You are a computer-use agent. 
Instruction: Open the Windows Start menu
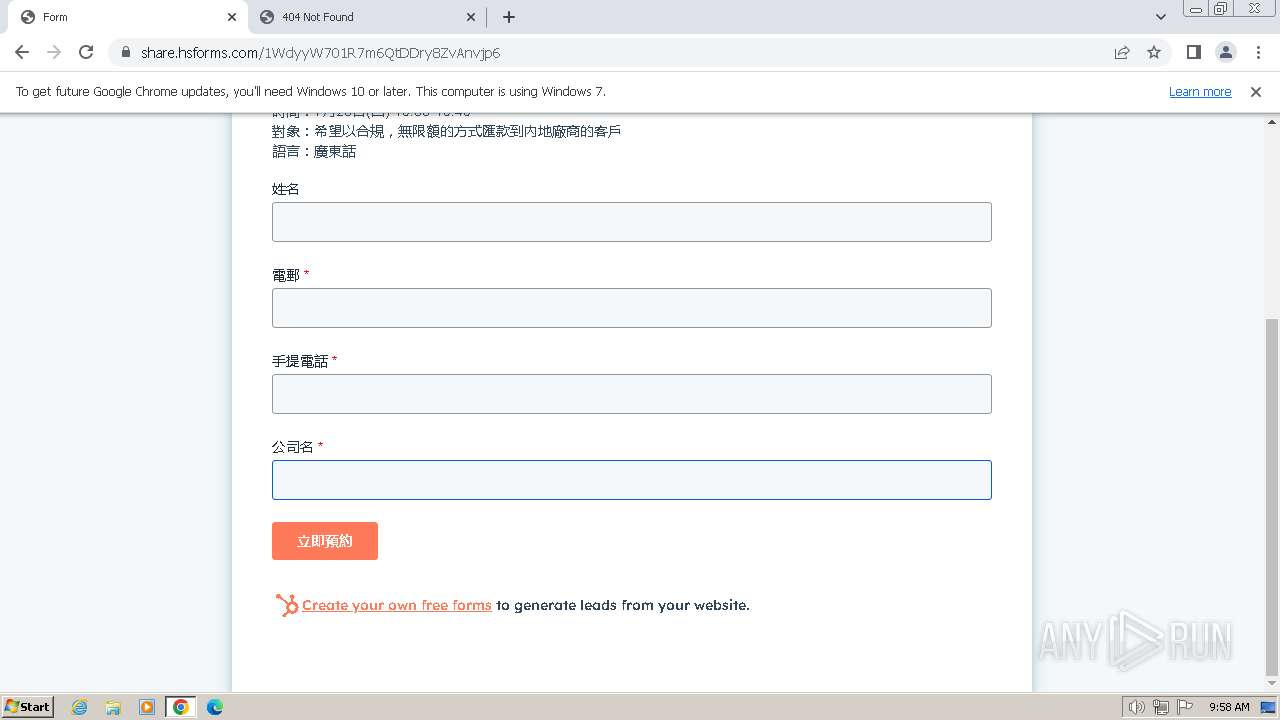point(28,706)
